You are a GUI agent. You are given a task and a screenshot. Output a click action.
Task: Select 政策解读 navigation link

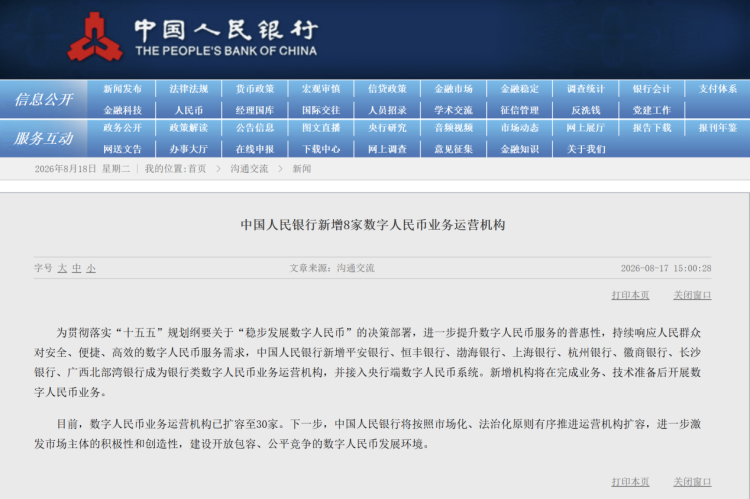(x=188, y=128)
